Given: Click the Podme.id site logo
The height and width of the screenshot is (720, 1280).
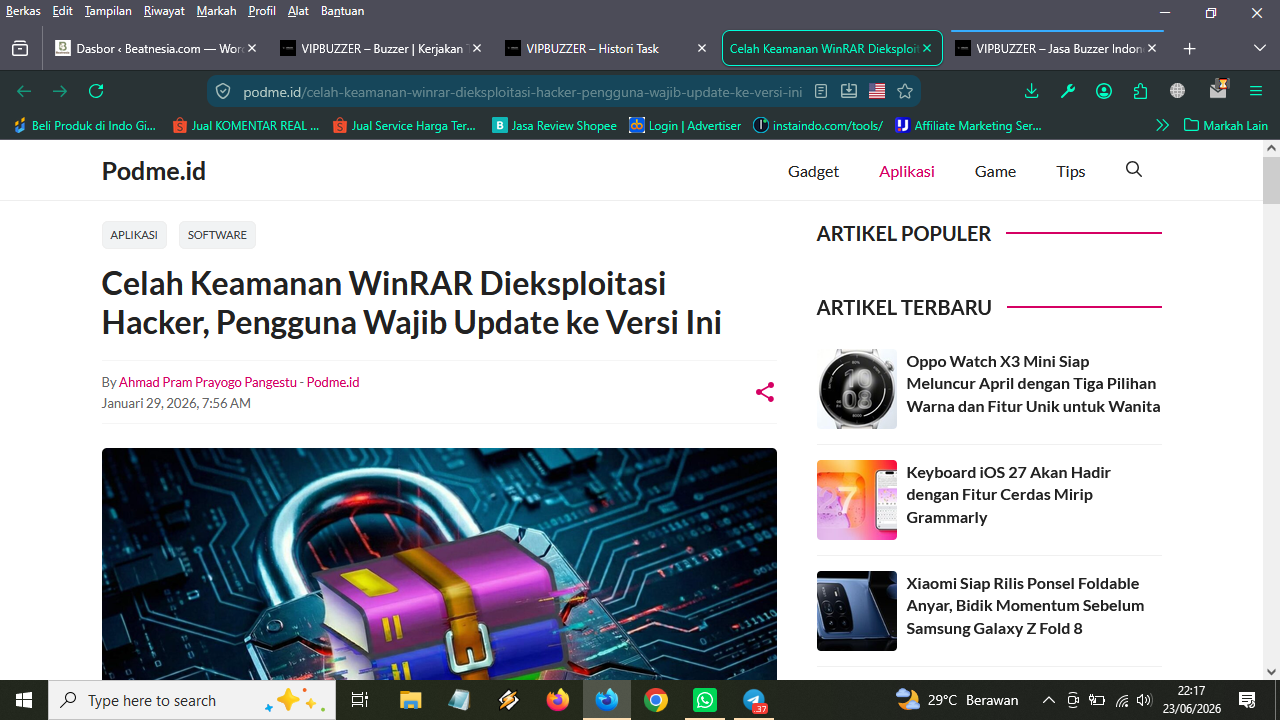Looking at the screenshot, I should tap(154, 171).
